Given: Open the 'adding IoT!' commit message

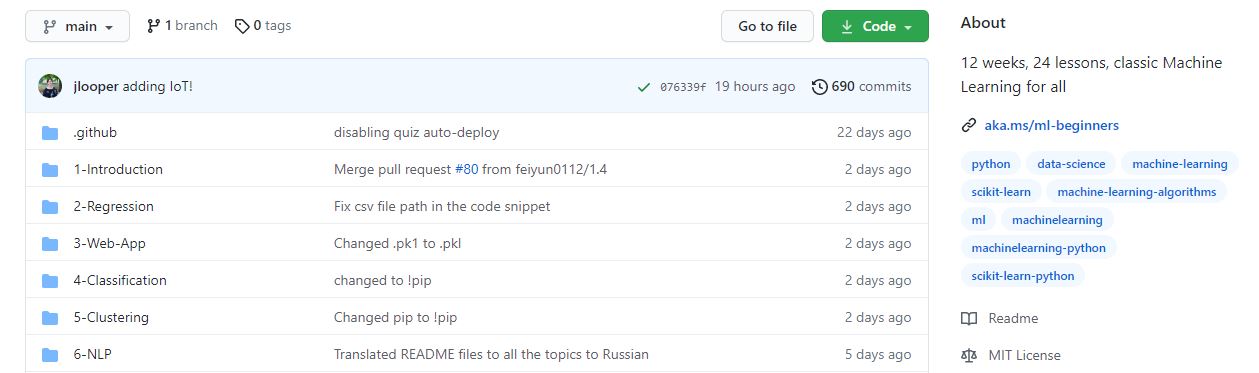Looking at the screenshot, I should tap(158, 87).
